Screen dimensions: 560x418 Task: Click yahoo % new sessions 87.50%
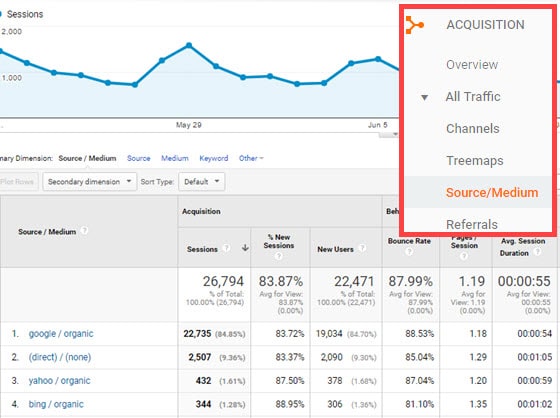click(x=290, y=380)
